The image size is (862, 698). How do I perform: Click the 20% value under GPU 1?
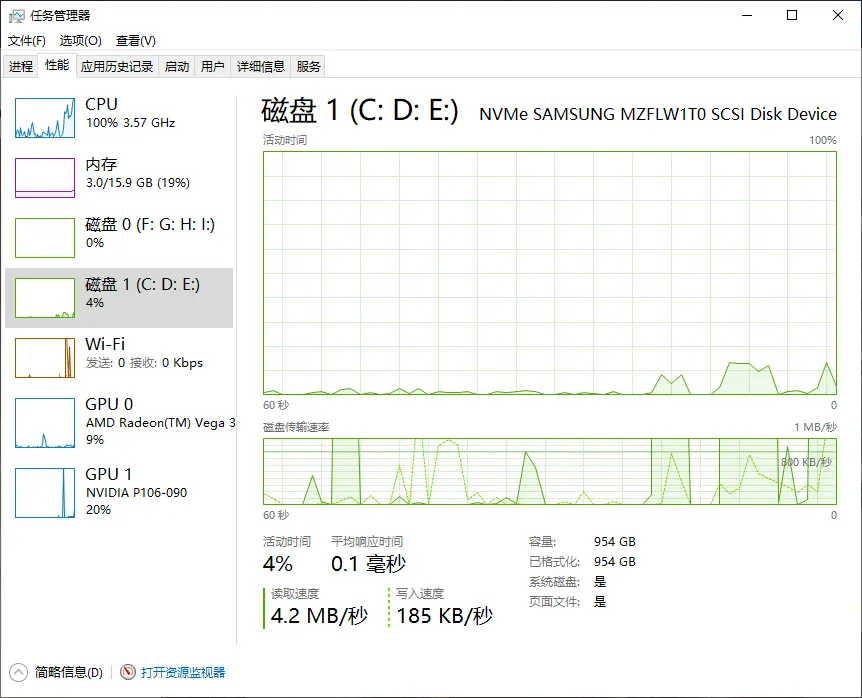tap(98, 509)
